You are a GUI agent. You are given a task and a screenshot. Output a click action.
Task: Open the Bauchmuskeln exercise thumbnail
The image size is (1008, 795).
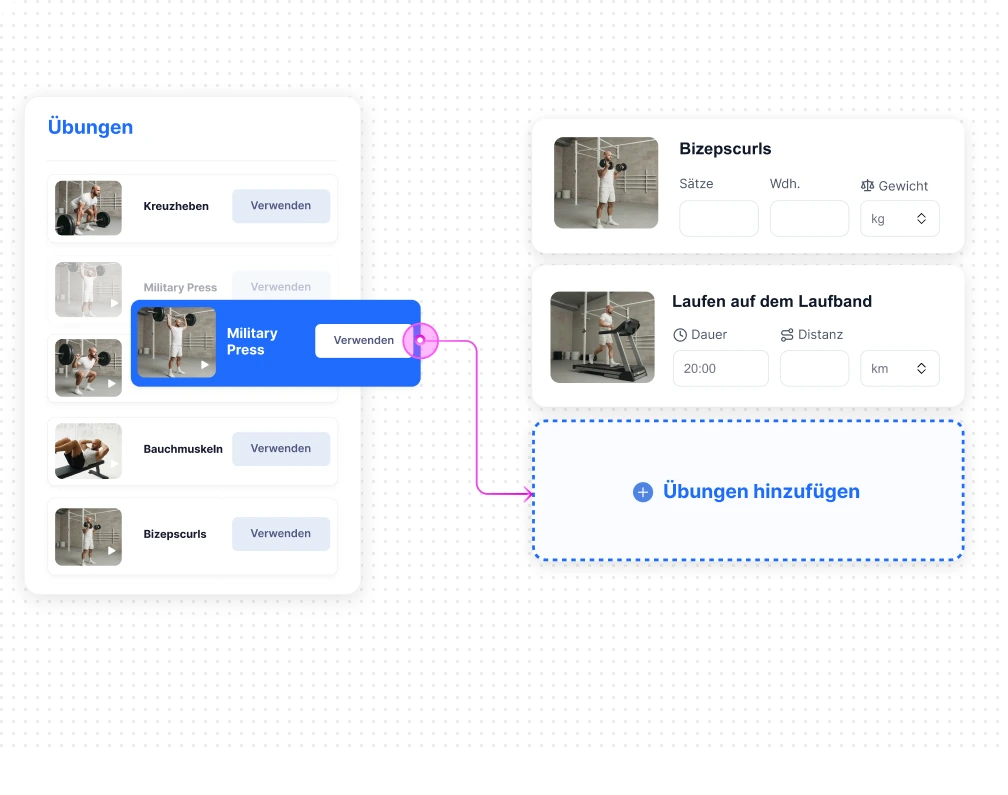(88, 451)
